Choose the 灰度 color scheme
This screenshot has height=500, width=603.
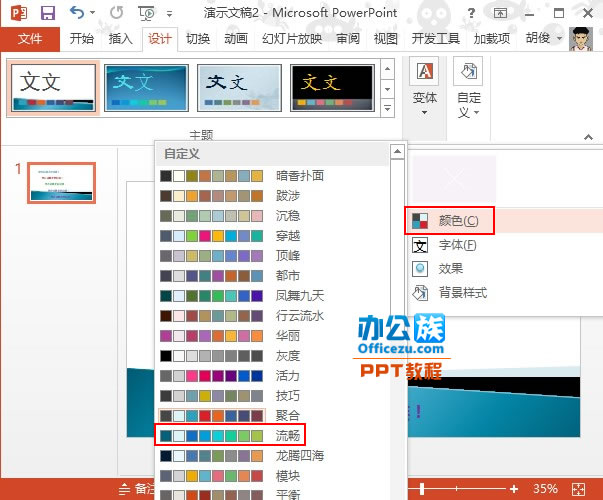[x=272, y=356]
